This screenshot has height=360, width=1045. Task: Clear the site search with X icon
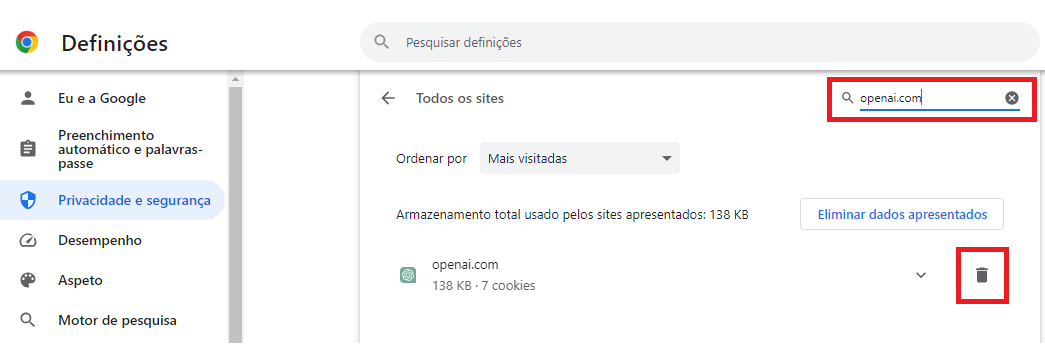click(1012, 99)
